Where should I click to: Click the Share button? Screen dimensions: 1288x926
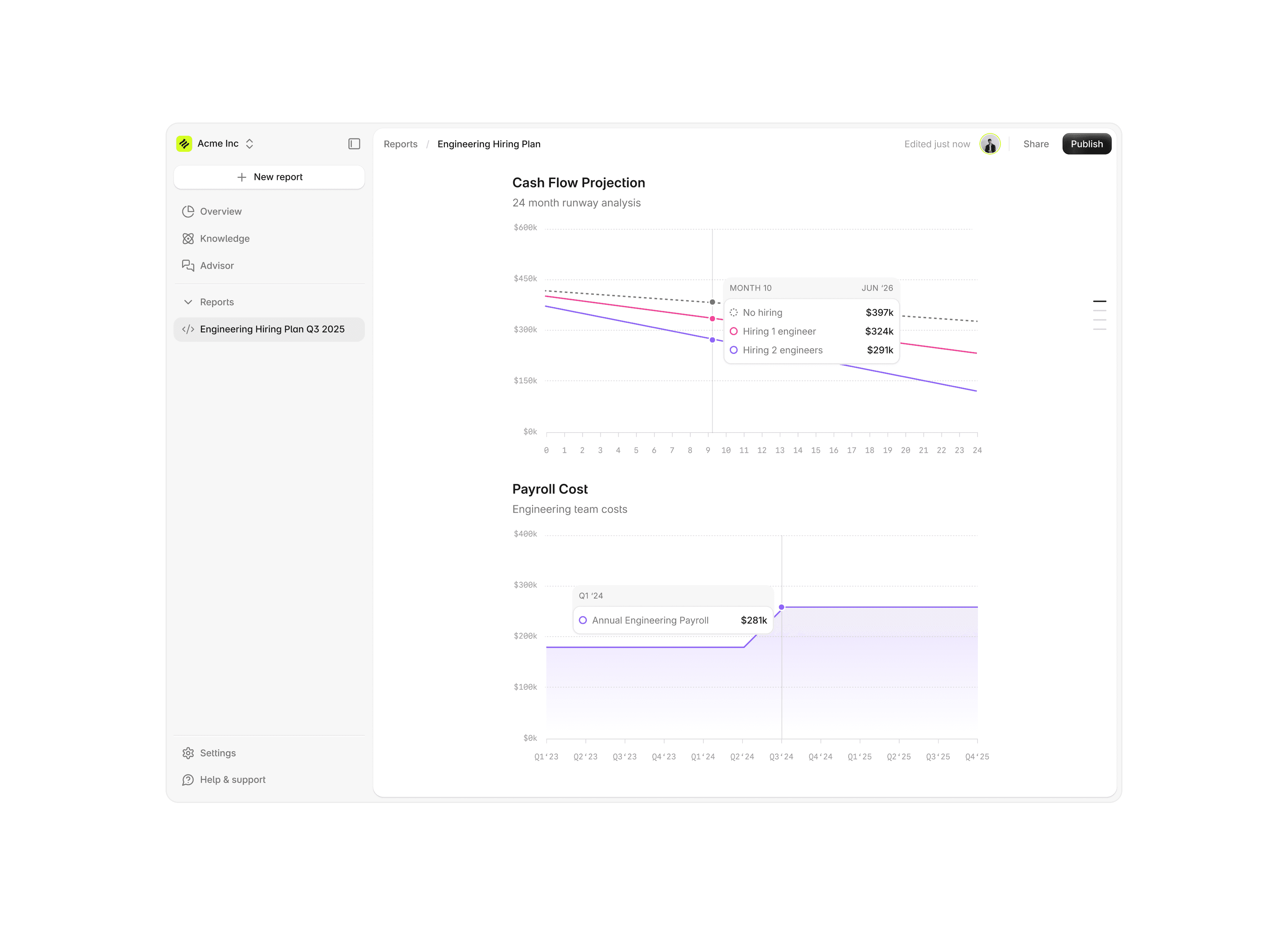[x=1035, y=144]
